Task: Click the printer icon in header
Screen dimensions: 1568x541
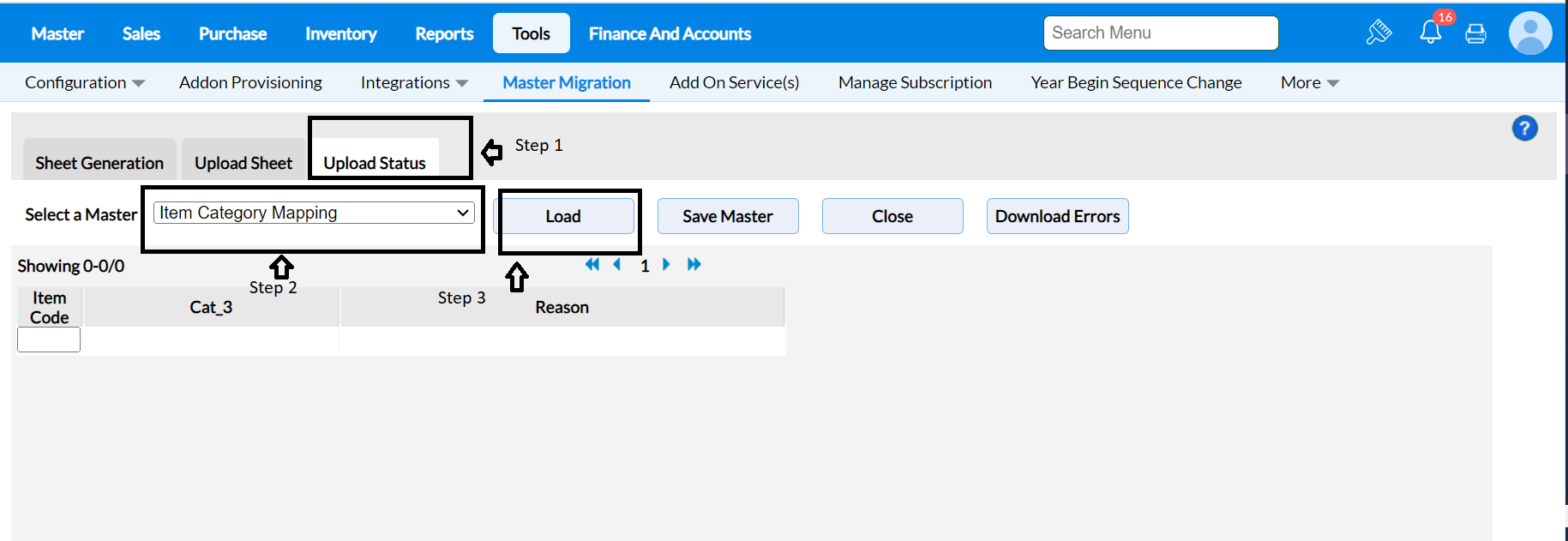Action: tap(1475, 34)
